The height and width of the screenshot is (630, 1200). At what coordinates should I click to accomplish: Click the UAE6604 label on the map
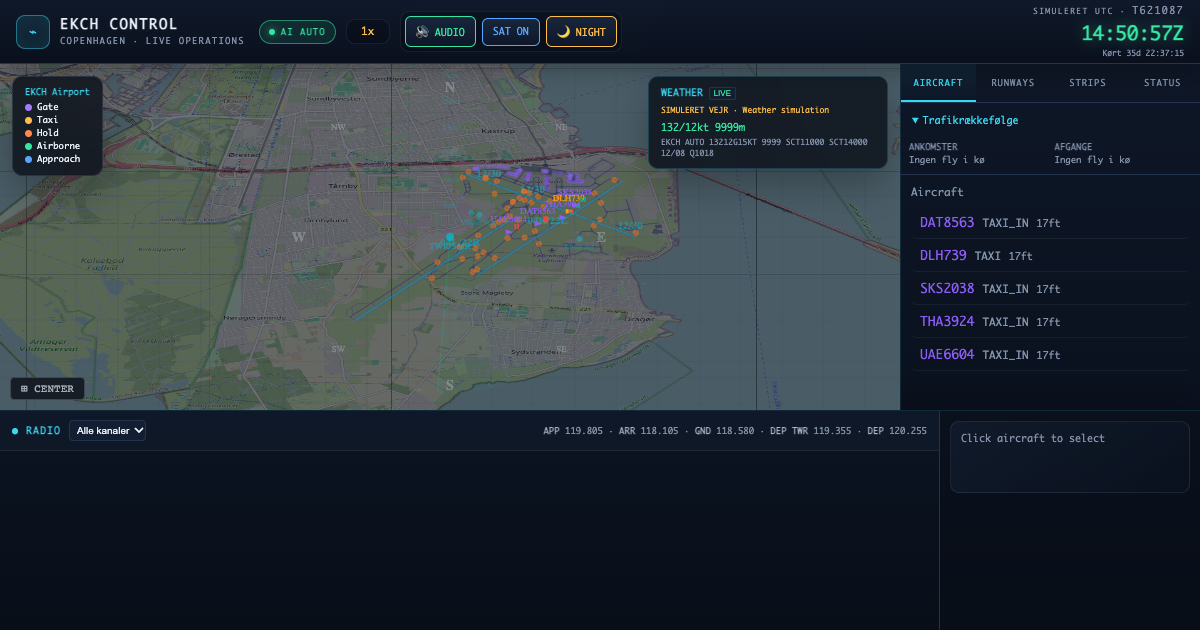pos(509,219)
